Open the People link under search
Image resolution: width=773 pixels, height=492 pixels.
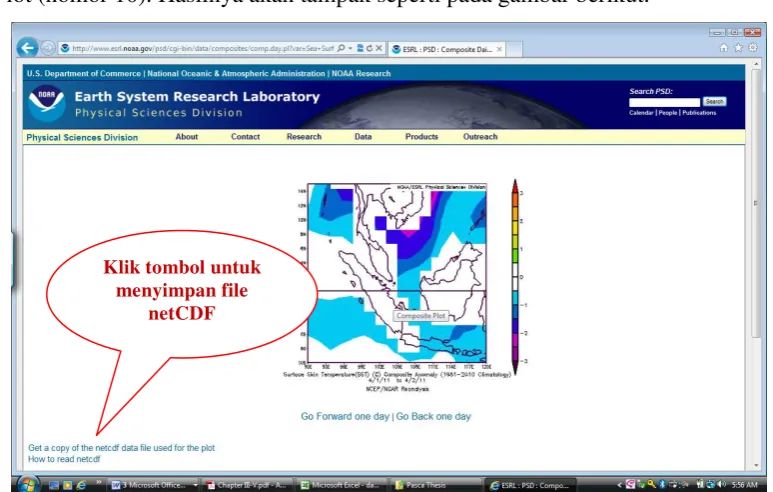[668, 113]
